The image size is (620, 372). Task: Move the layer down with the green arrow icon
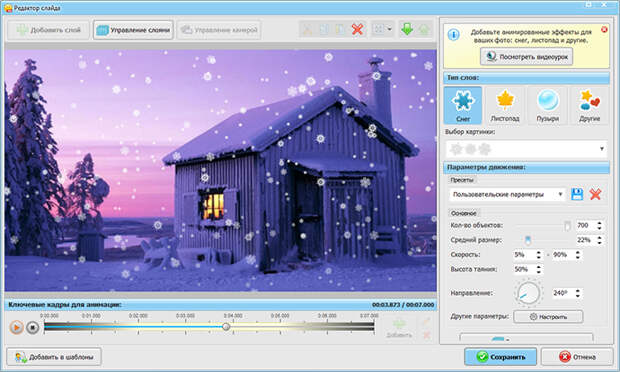(x=407, y=29)
